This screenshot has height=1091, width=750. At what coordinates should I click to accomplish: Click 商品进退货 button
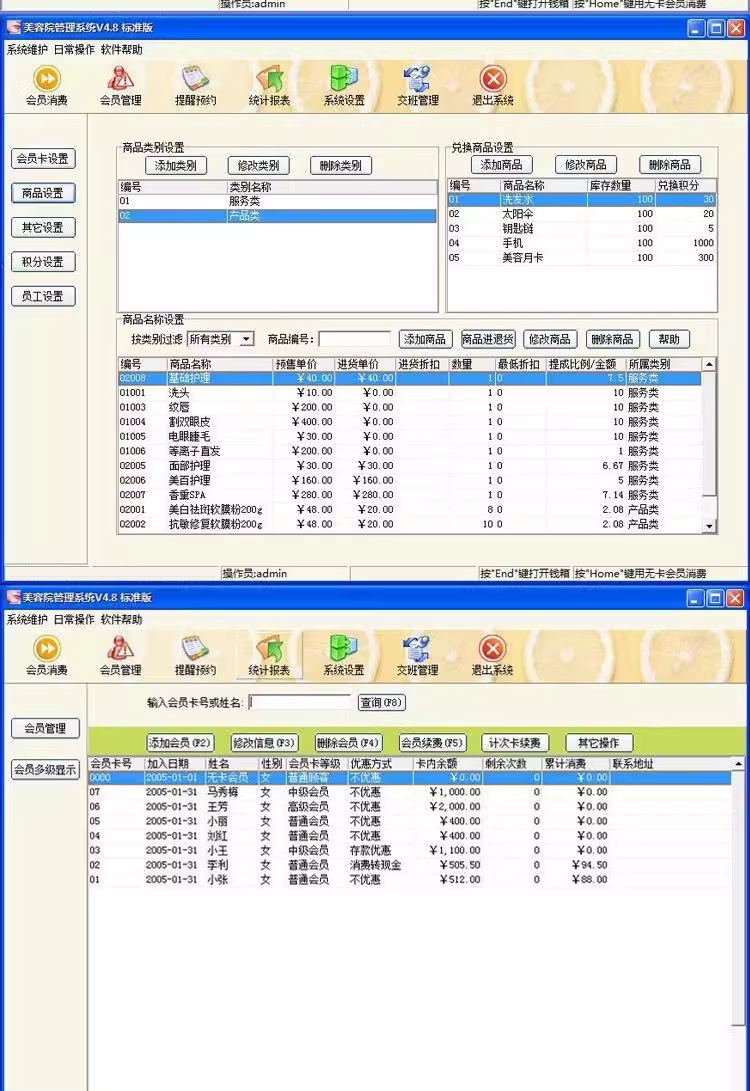tap(488, 340)
